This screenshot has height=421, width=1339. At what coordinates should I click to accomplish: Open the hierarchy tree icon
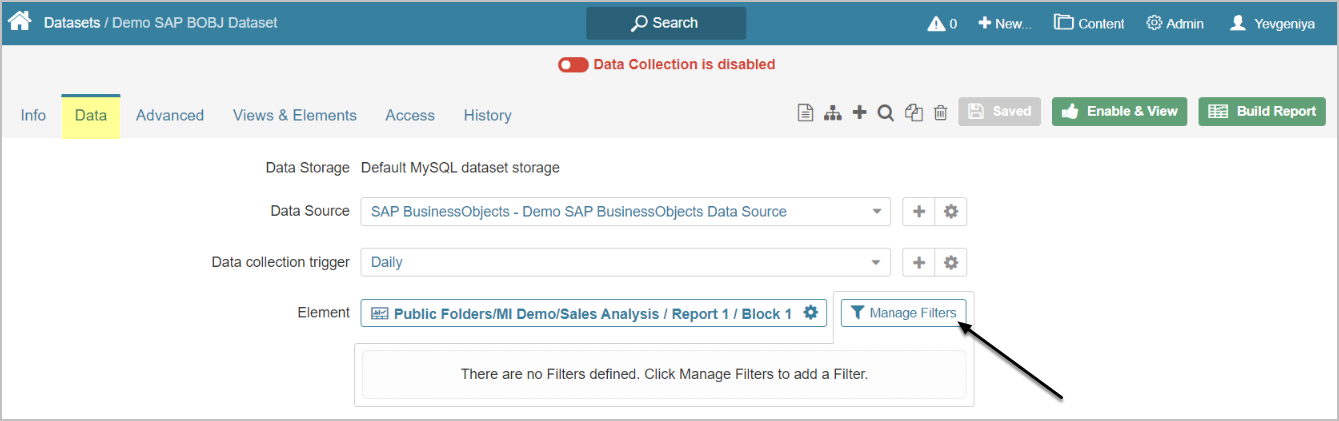832,113
